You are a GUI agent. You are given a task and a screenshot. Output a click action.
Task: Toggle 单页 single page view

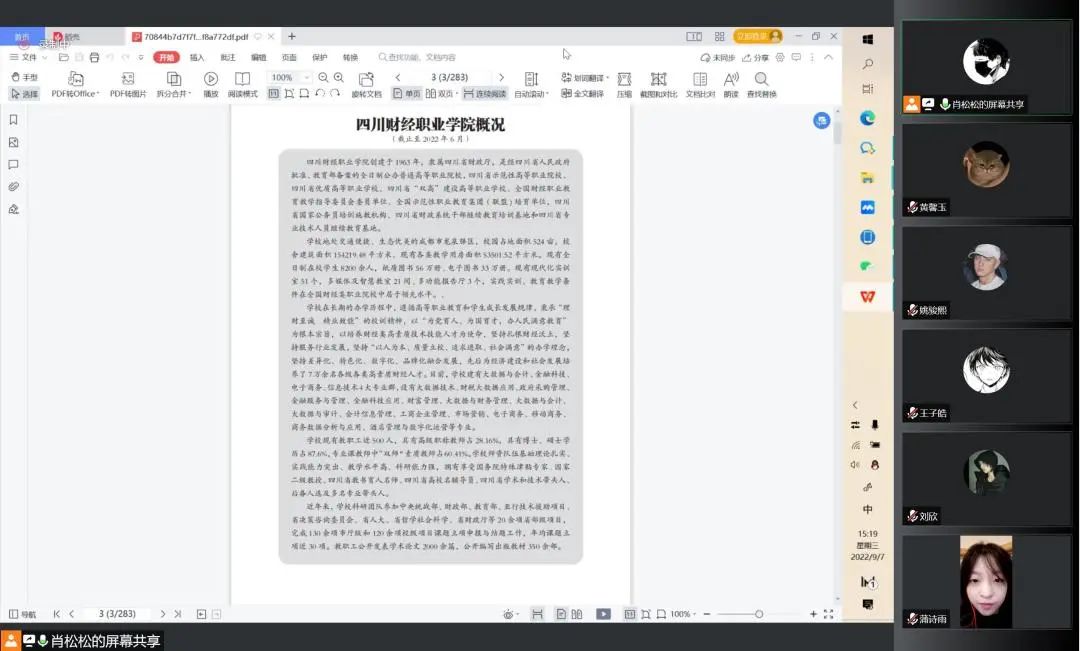[407, 94]
